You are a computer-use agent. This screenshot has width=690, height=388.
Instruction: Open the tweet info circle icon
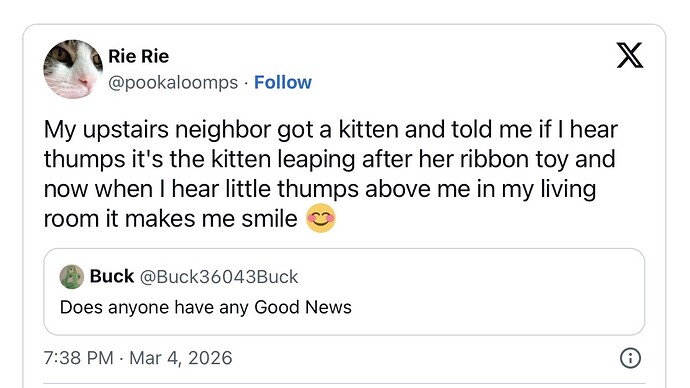click(x=630, y=358)
